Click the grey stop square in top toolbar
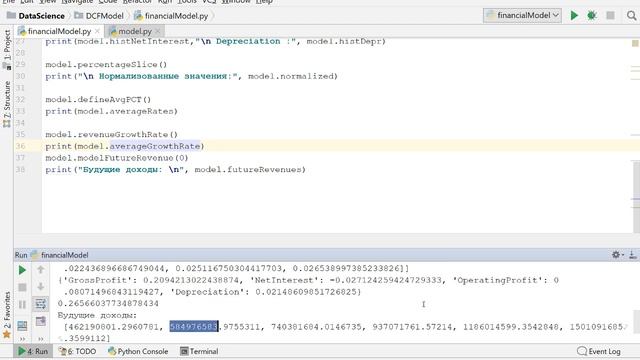Image resolution: width=640 pixels, height=360 pixels. pyautogui.click(x=610, y=16)
